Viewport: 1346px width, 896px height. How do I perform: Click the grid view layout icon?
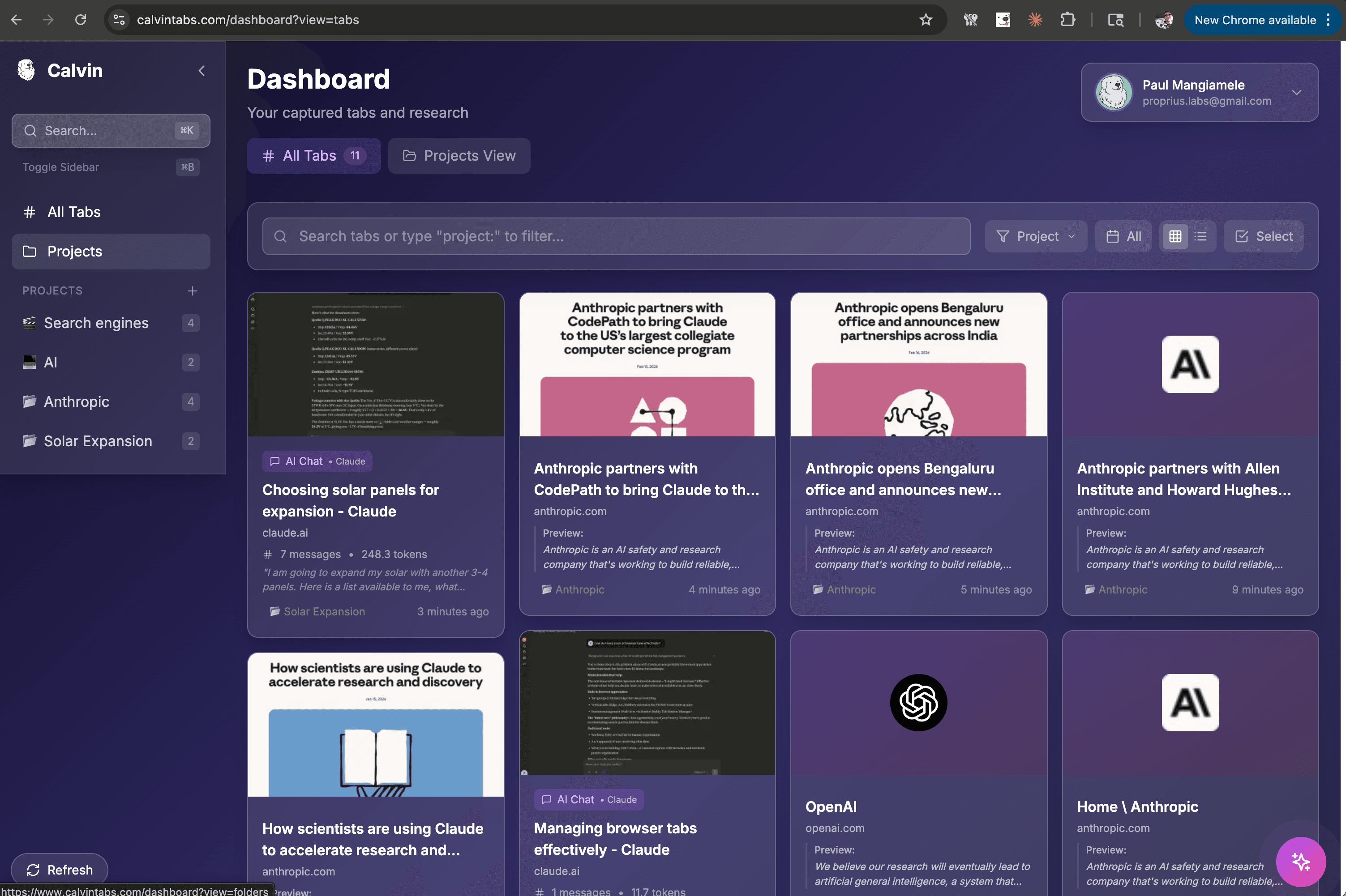point(1175,236)
